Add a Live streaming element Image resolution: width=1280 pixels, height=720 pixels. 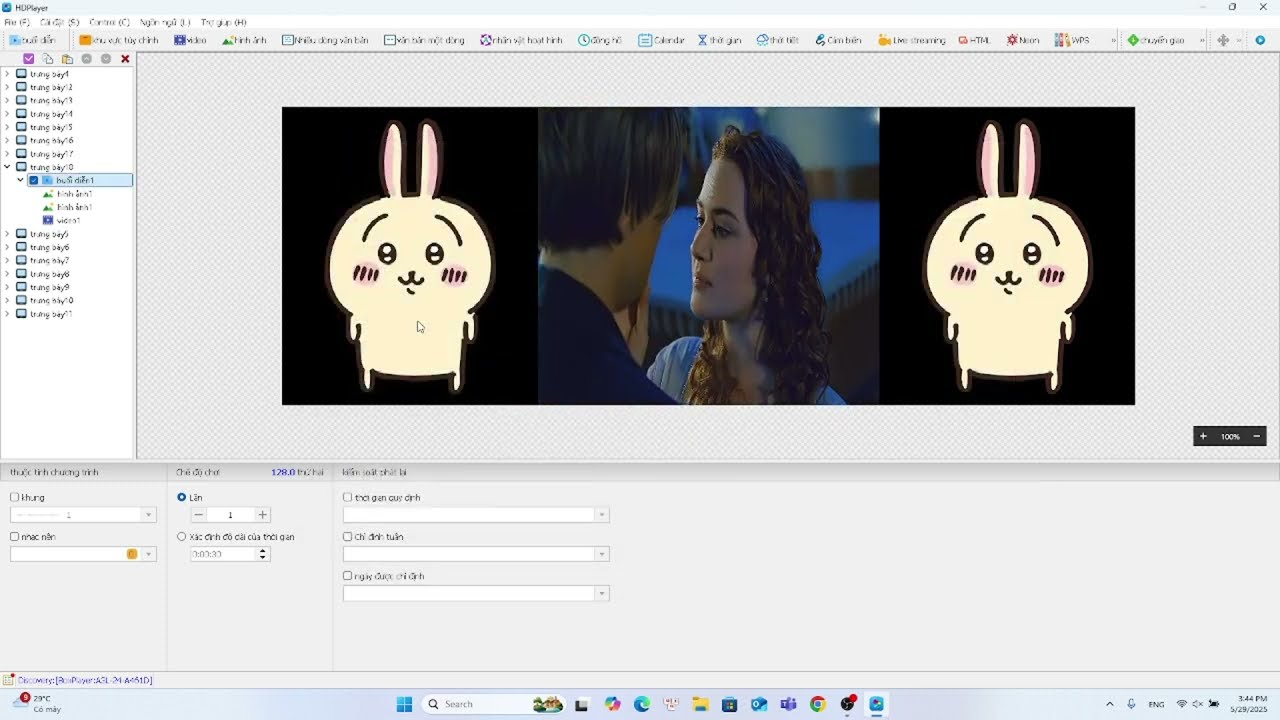click(x=911, y=40)
